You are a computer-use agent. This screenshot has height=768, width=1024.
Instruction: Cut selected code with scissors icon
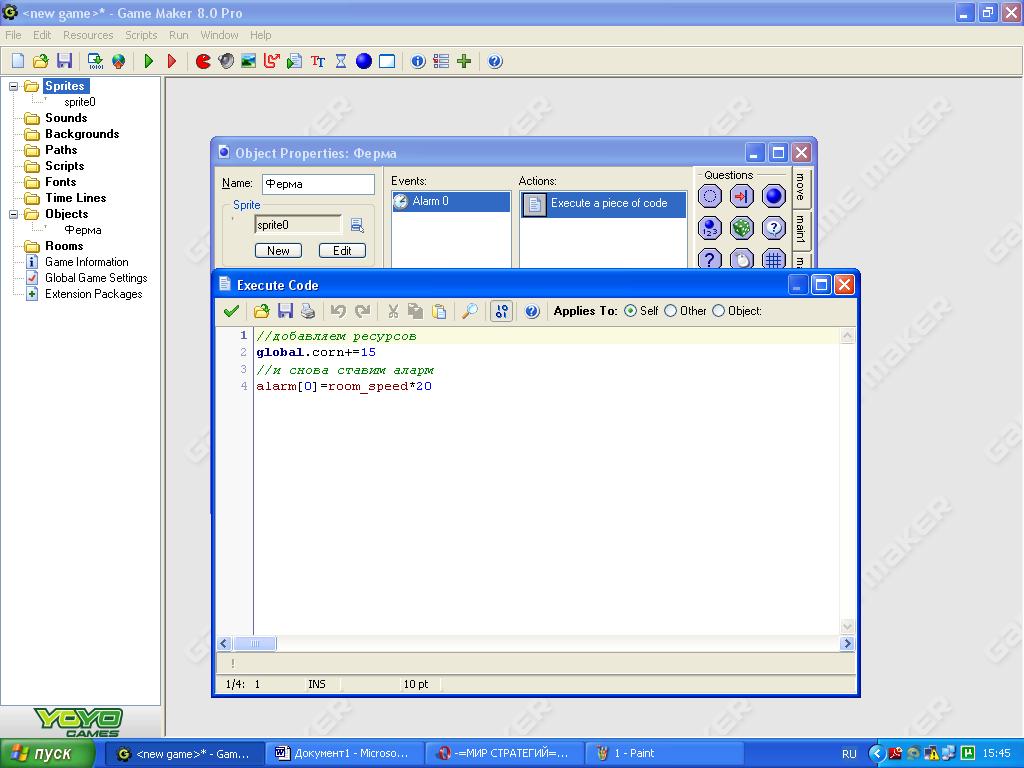(393, 312)
